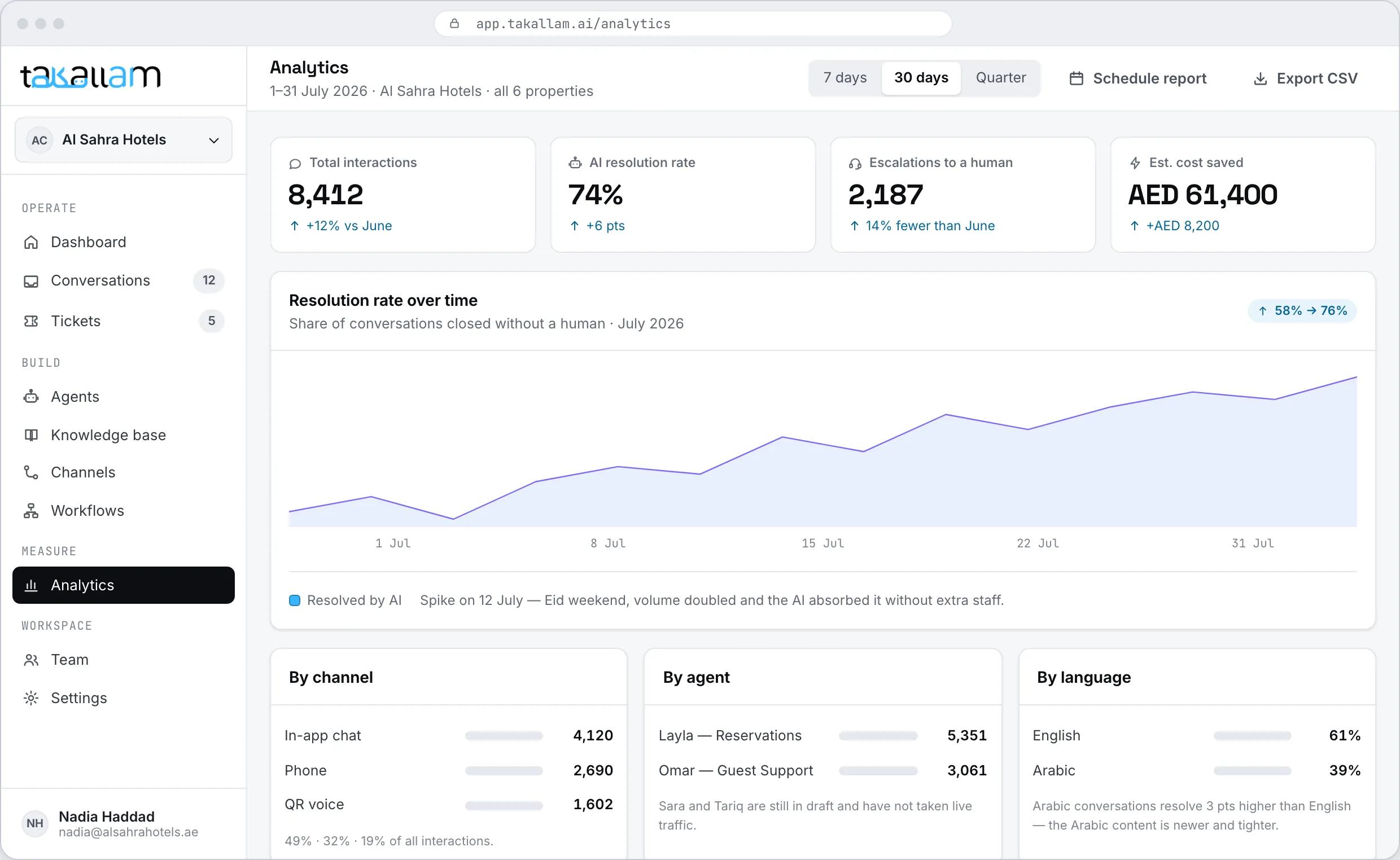Click the Agents robot icon in sidebar
Viewport: 1400px width, 860px height.
tap(30, 397)
